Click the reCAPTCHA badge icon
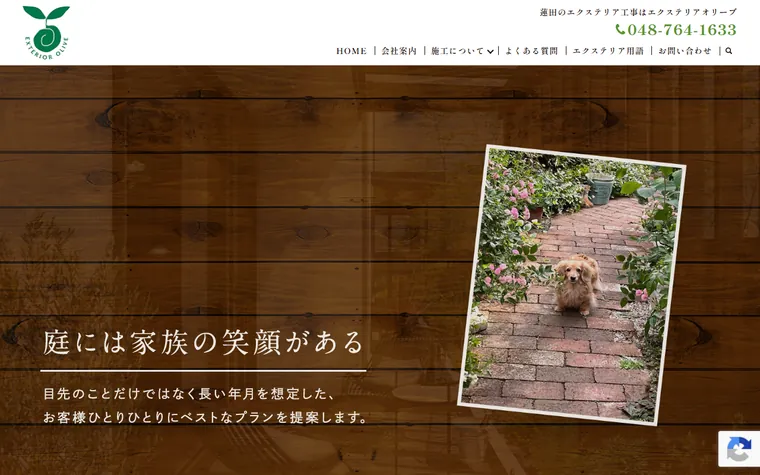The image size is (760, 475). (x=739, y=449)
